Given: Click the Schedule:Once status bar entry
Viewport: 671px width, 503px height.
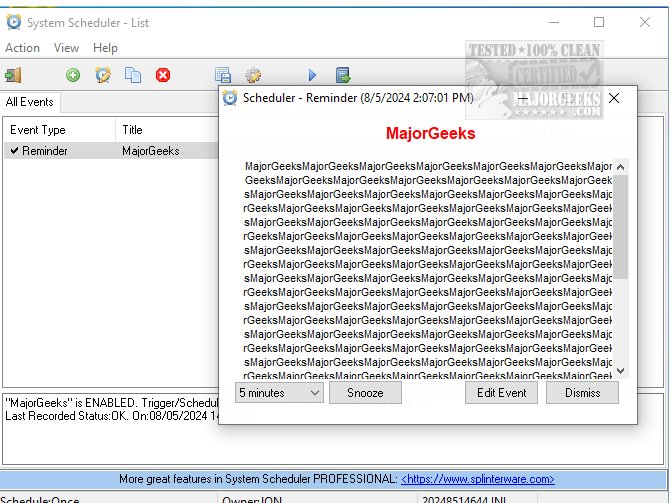Looking at the screenshot, I should pyautogui.click(x=40, y=499).
